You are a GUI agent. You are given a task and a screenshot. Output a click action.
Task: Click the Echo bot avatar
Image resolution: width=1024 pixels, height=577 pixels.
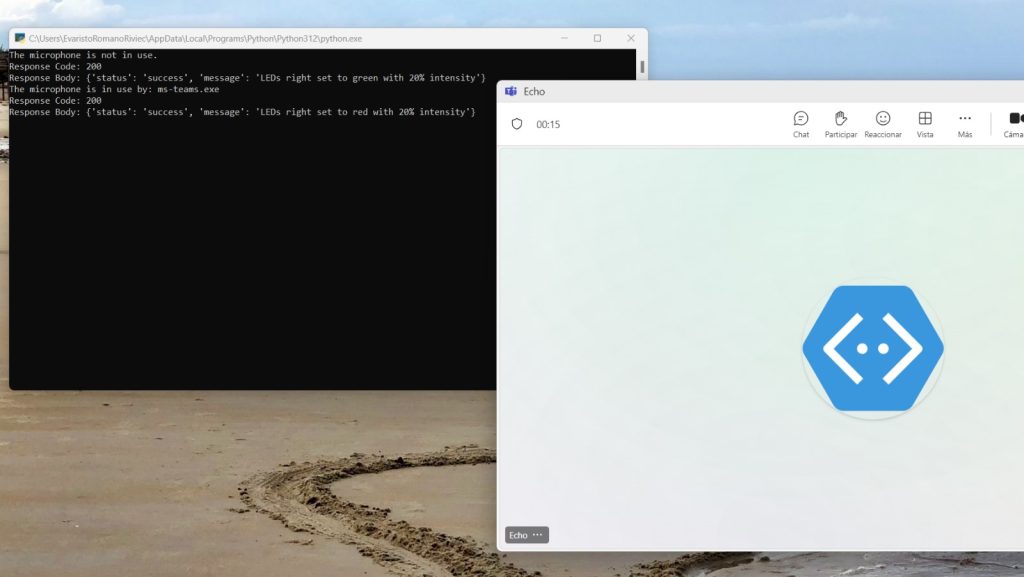(872, 349)
